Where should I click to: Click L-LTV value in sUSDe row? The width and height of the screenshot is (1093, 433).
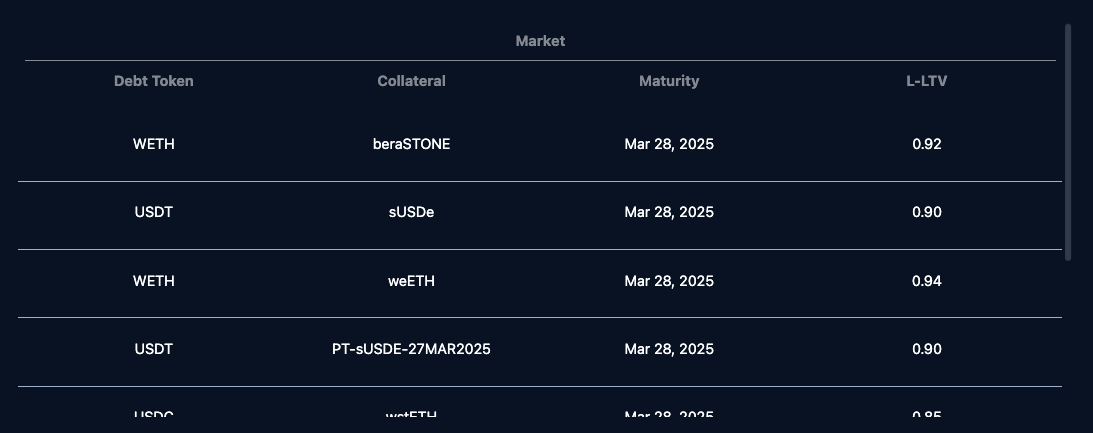(x=927, y=212)
